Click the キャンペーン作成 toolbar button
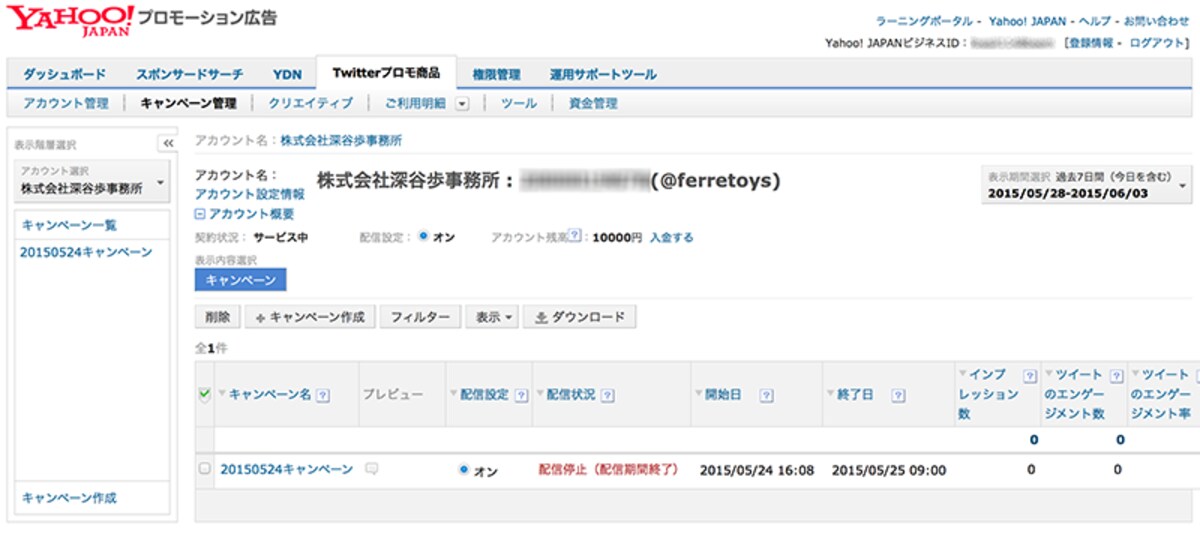The height and width of the screenshot is (537, 1200). coord(310,317)
